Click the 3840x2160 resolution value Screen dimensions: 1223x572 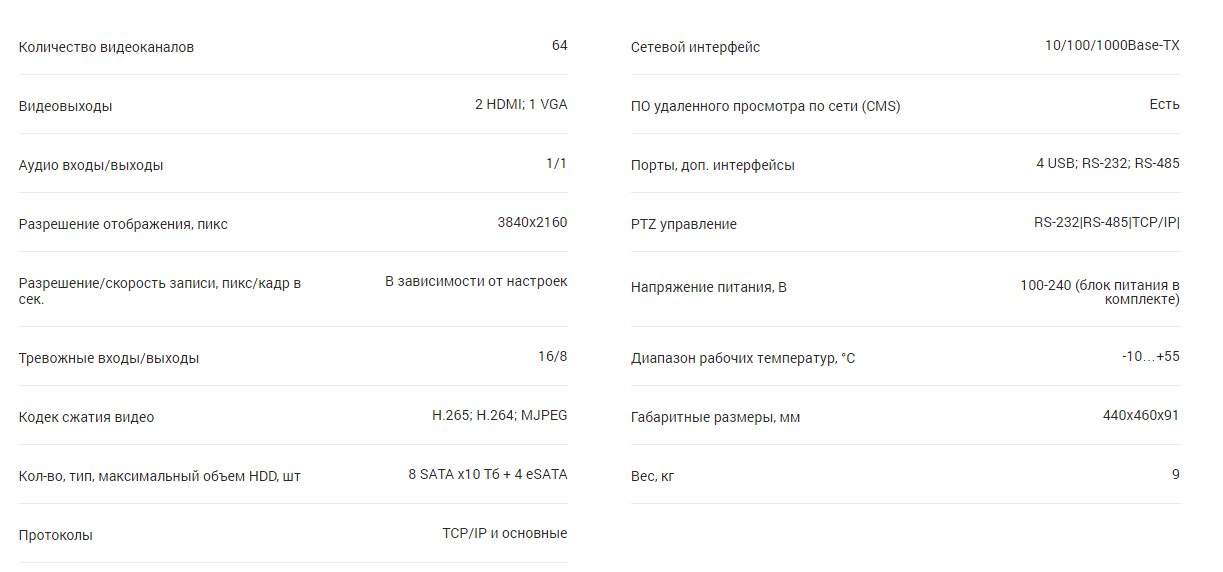tap(532, 222)
